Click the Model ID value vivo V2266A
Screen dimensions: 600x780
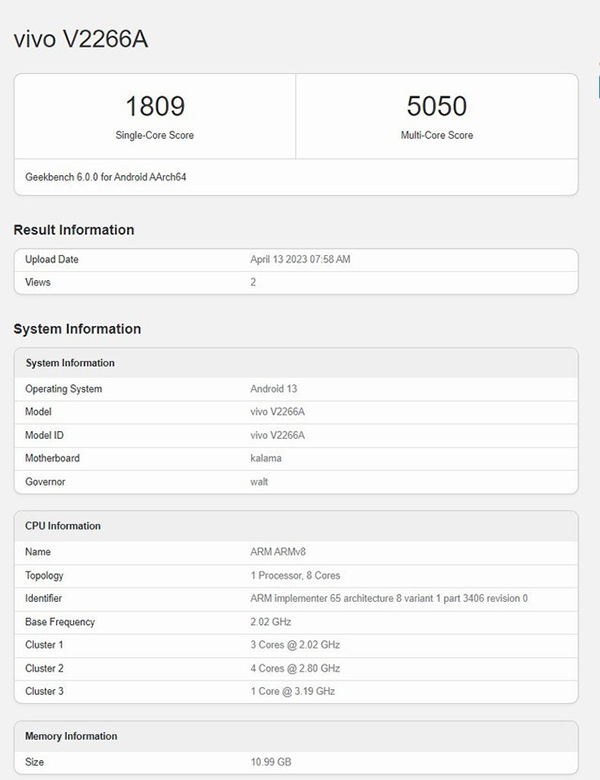point(277,435)
